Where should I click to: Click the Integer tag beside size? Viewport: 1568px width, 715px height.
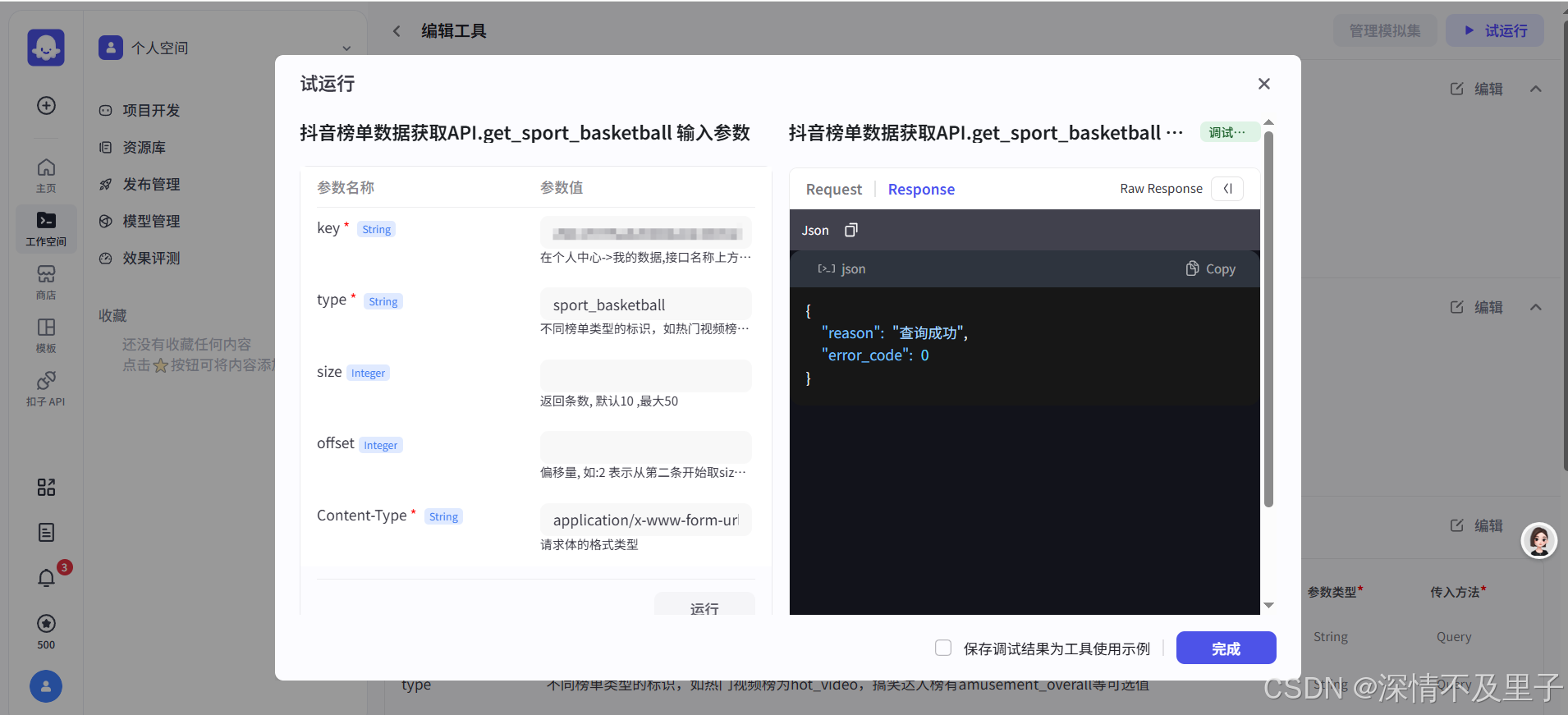coord(368,373)
